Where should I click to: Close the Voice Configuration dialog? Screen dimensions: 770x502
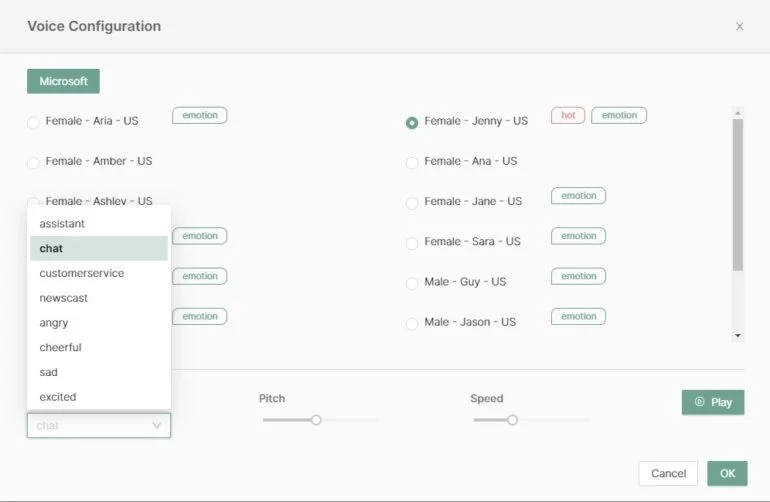pos(739,26)
